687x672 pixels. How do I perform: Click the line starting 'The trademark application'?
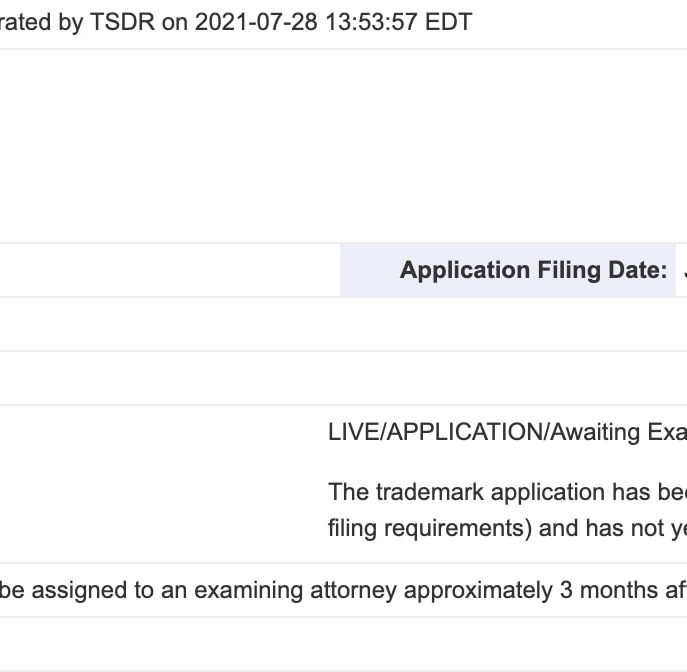507,492
